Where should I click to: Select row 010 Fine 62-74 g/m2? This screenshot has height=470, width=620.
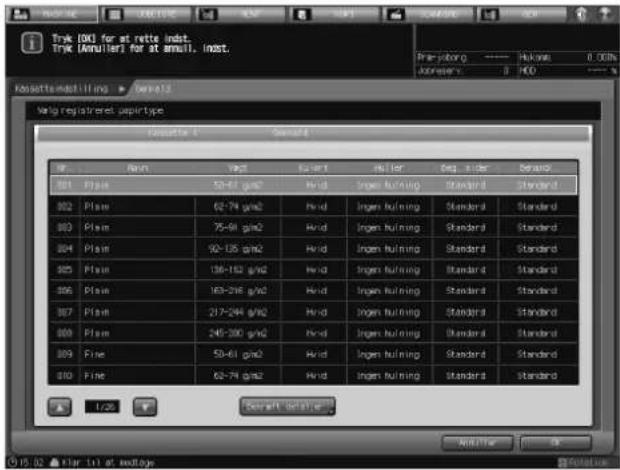[x=313, y=375]
